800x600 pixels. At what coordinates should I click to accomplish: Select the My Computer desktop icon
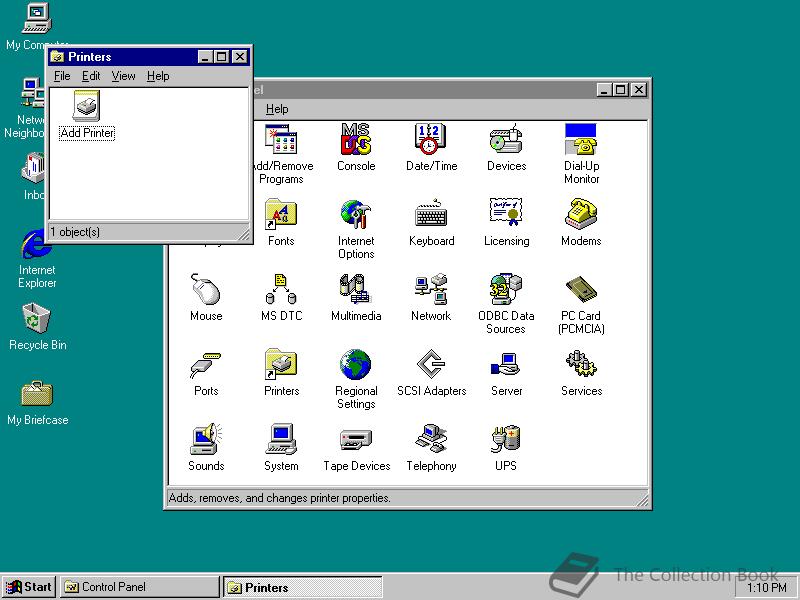37,26
